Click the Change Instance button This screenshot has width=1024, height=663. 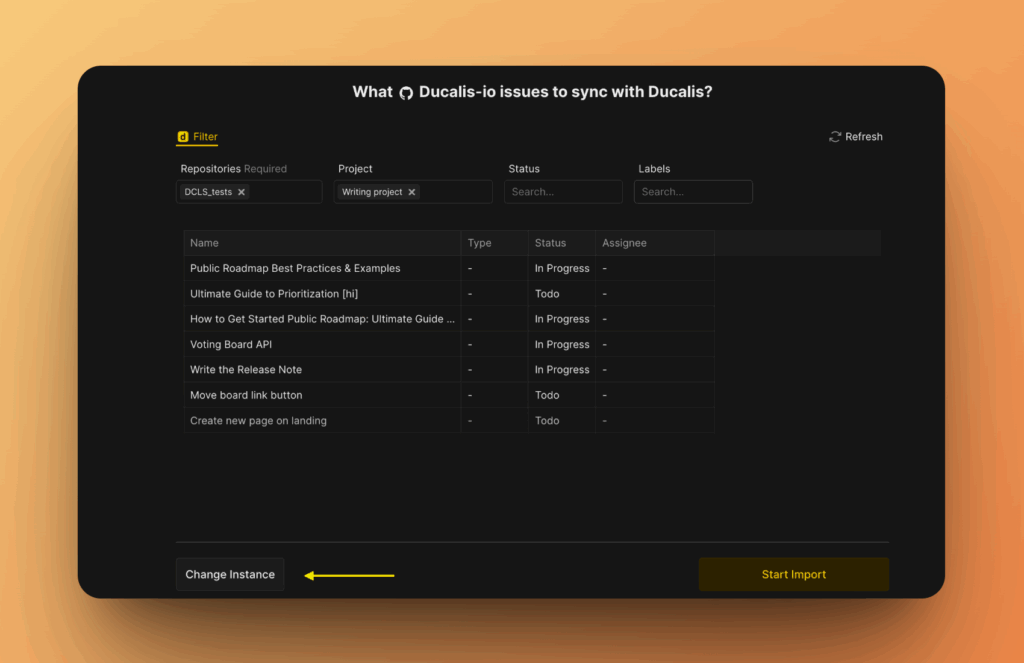point(229,574)
